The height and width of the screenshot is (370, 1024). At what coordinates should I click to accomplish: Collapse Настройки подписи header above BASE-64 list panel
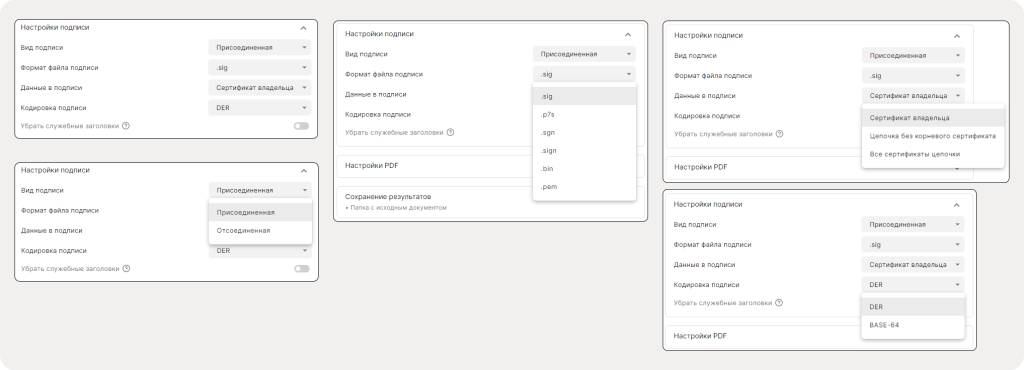click(957, 205)
